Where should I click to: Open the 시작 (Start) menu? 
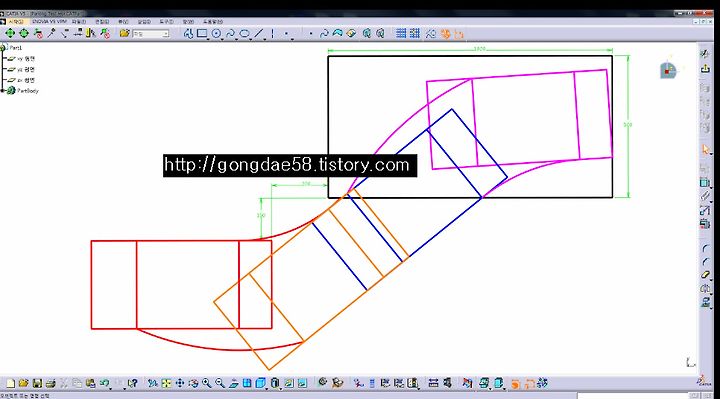click(16, 22)
